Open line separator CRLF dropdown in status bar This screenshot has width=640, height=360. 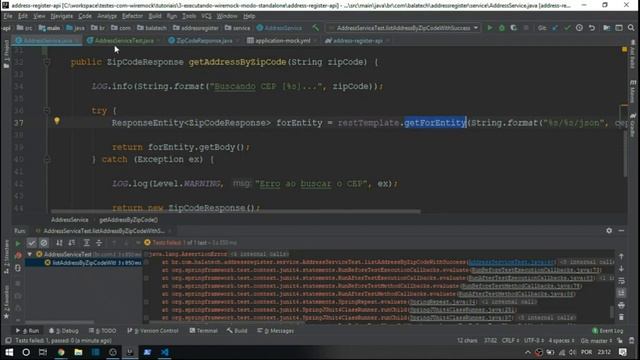[510, 340]
